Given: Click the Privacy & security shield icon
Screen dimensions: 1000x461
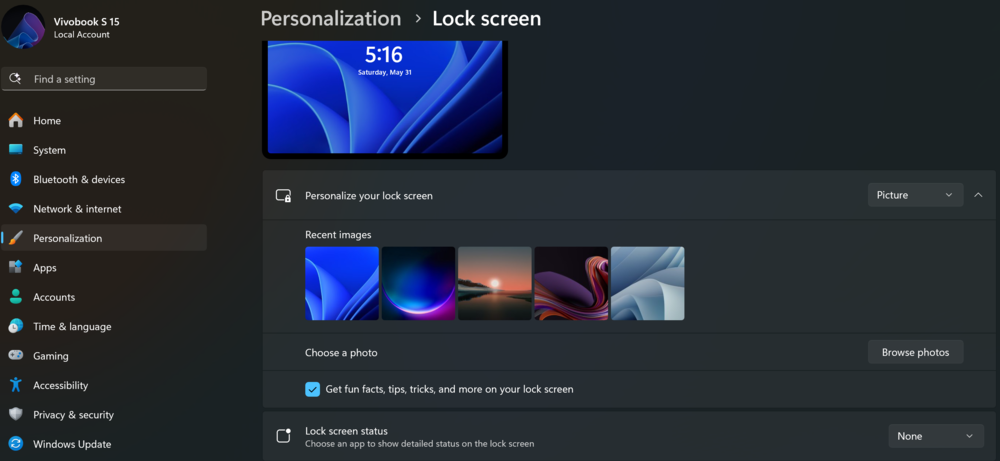Looking at the screenshot, I should 16,414.
